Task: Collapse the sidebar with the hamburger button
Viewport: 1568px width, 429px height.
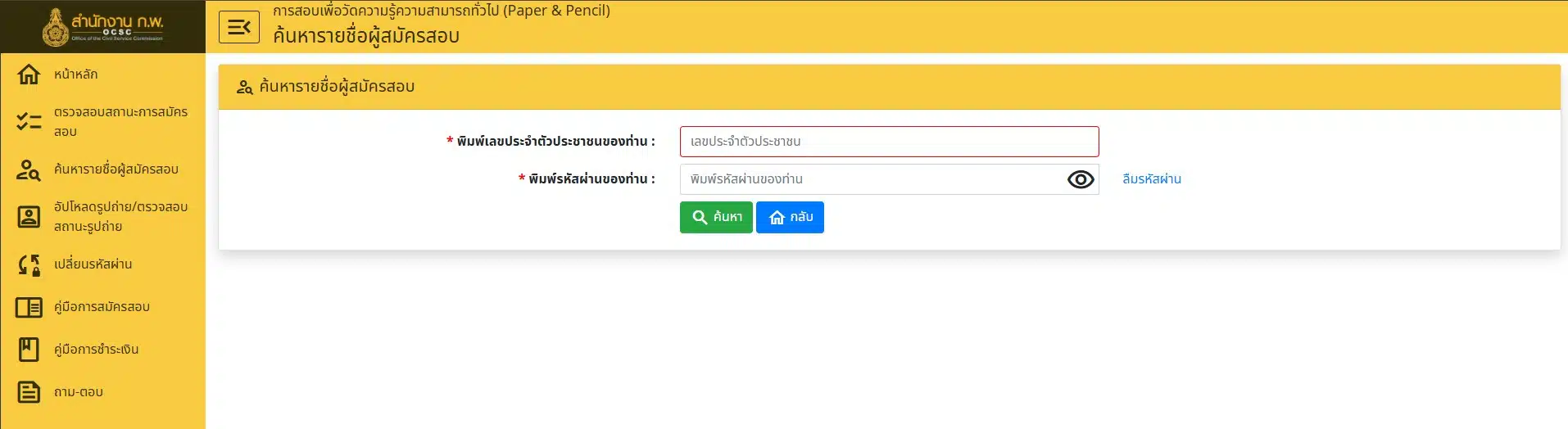Action: pos(238,27)
